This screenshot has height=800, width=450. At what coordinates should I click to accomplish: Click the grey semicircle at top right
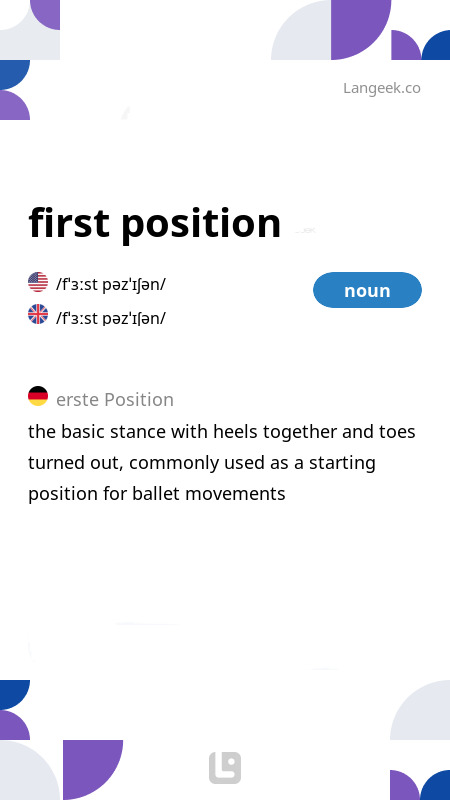[301, 31]
